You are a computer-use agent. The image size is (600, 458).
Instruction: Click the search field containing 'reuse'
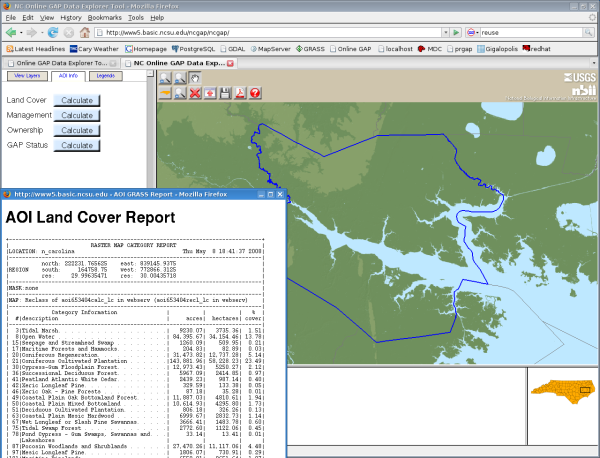(531, 33)
